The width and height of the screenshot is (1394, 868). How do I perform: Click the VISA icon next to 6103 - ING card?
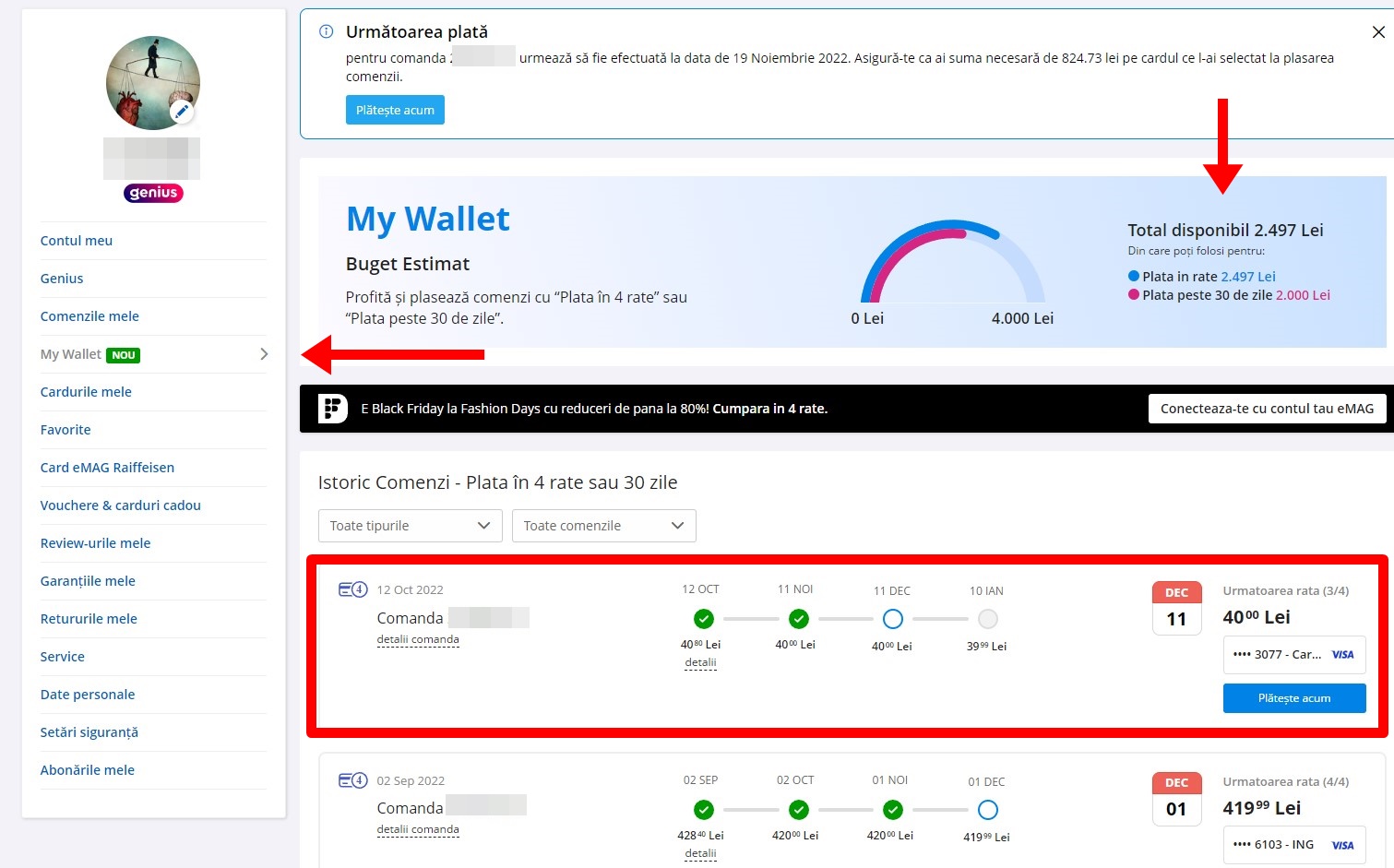pos(1343,844)
